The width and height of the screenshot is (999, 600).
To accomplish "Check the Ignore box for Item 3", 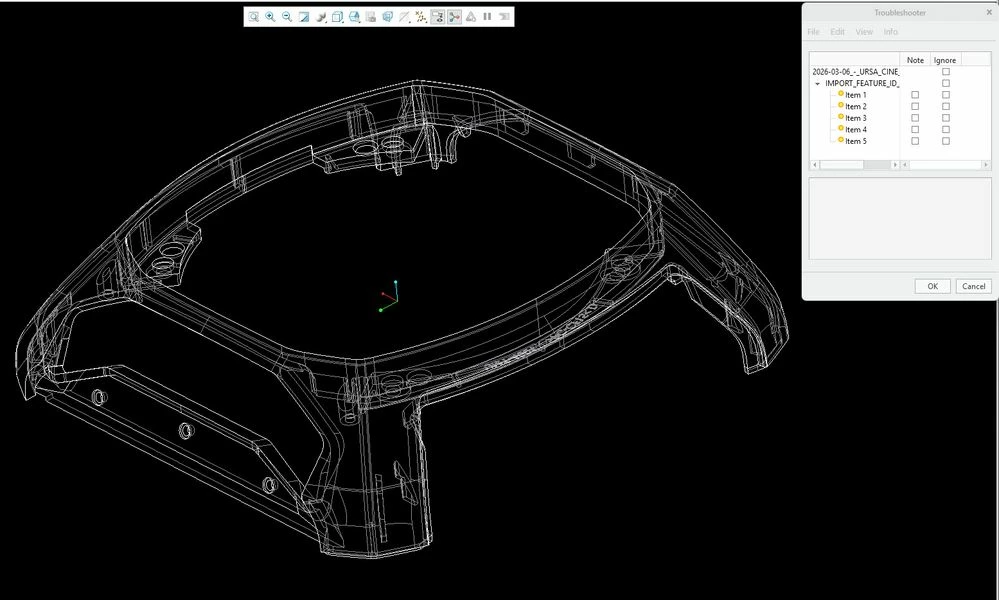I will click(x=945, y=118).
